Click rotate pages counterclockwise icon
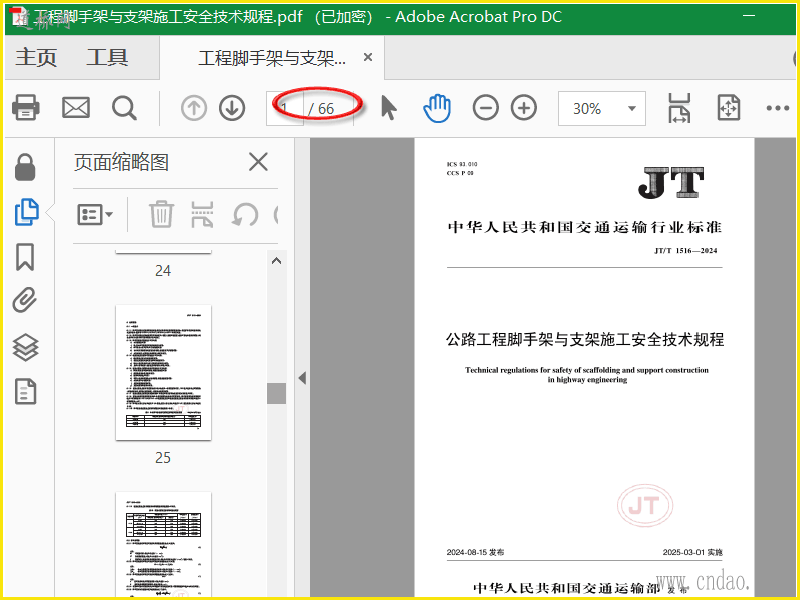 pos(245,214)
